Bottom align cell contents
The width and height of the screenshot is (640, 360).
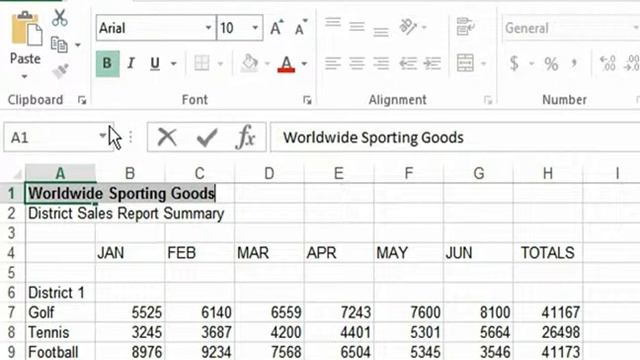pyautogui.click(x=381, y=32)
